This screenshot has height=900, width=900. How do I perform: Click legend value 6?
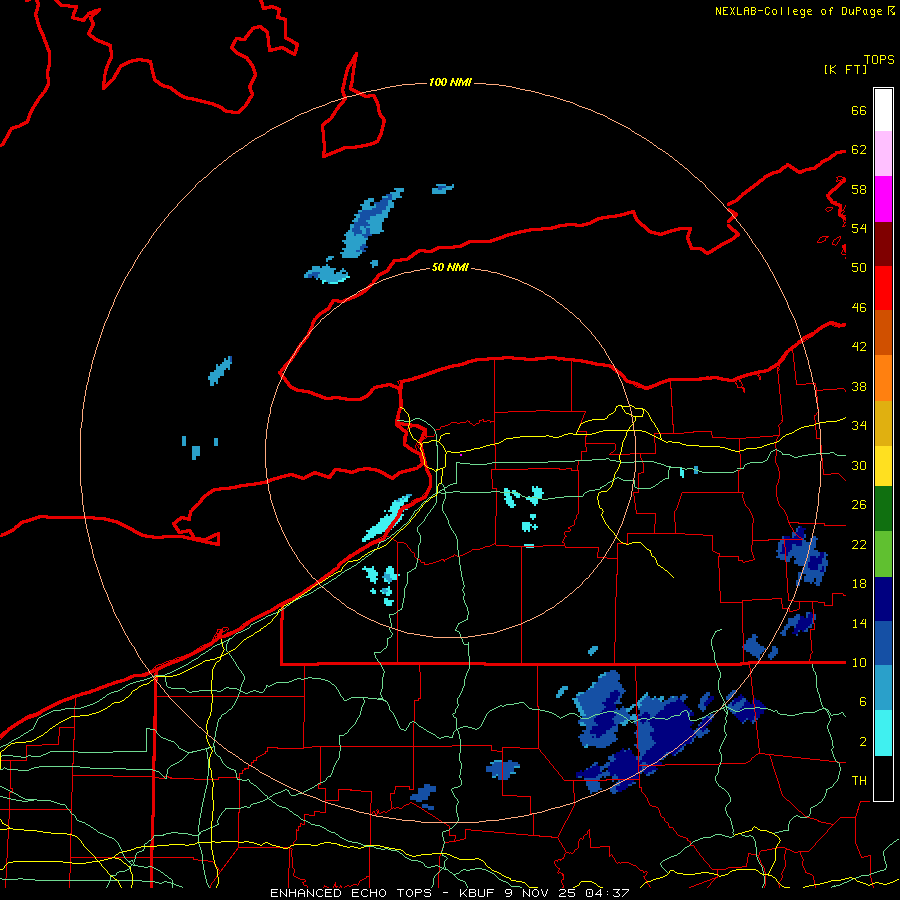pyautogui.click(x=863, y=701)
